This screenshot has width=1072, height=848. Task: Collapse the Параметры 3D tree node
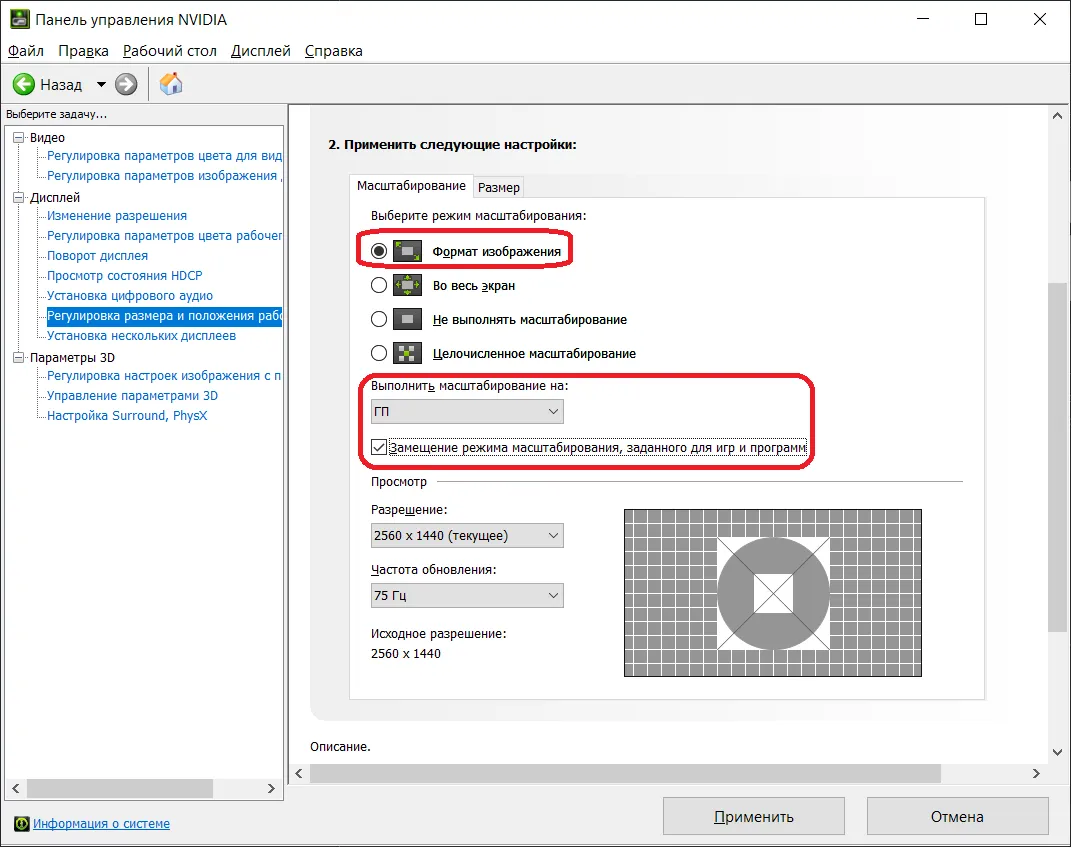(x=18, y=357)
